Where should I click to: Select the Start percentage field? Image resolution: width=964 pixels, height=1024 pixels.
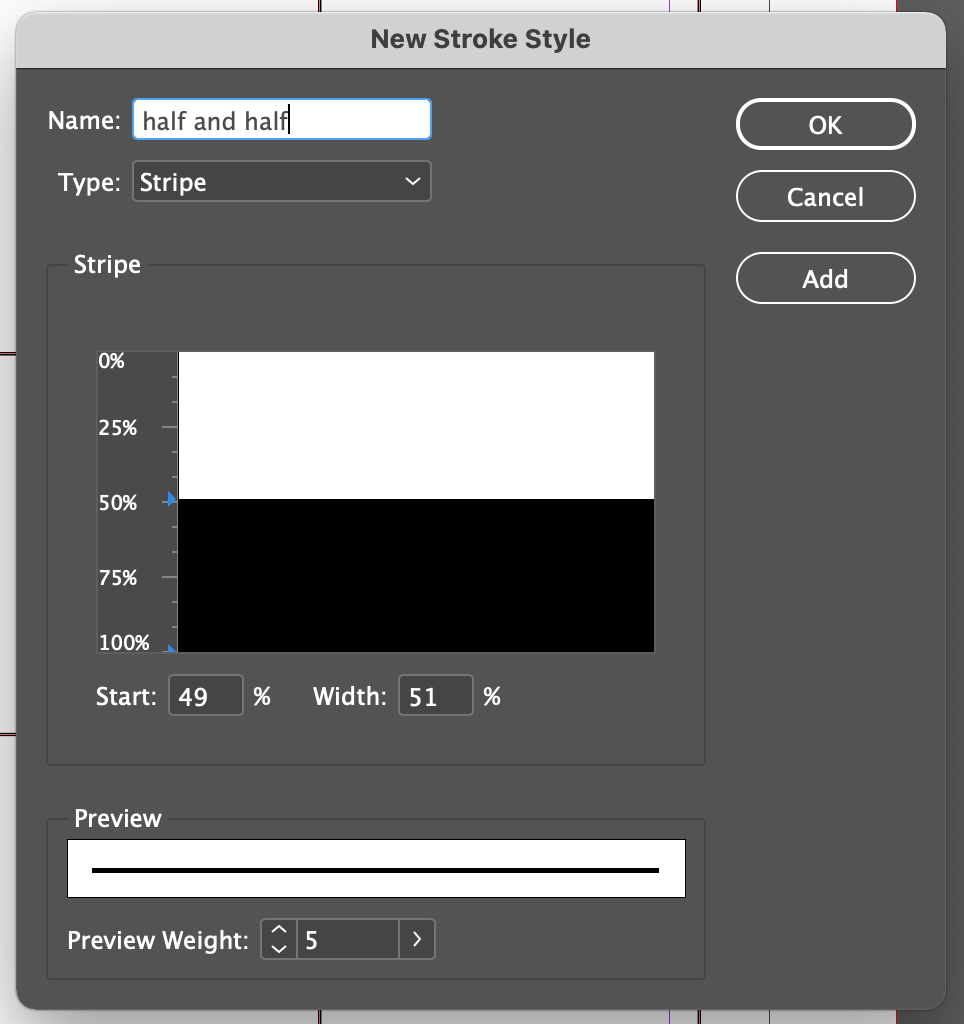point(205,695)
